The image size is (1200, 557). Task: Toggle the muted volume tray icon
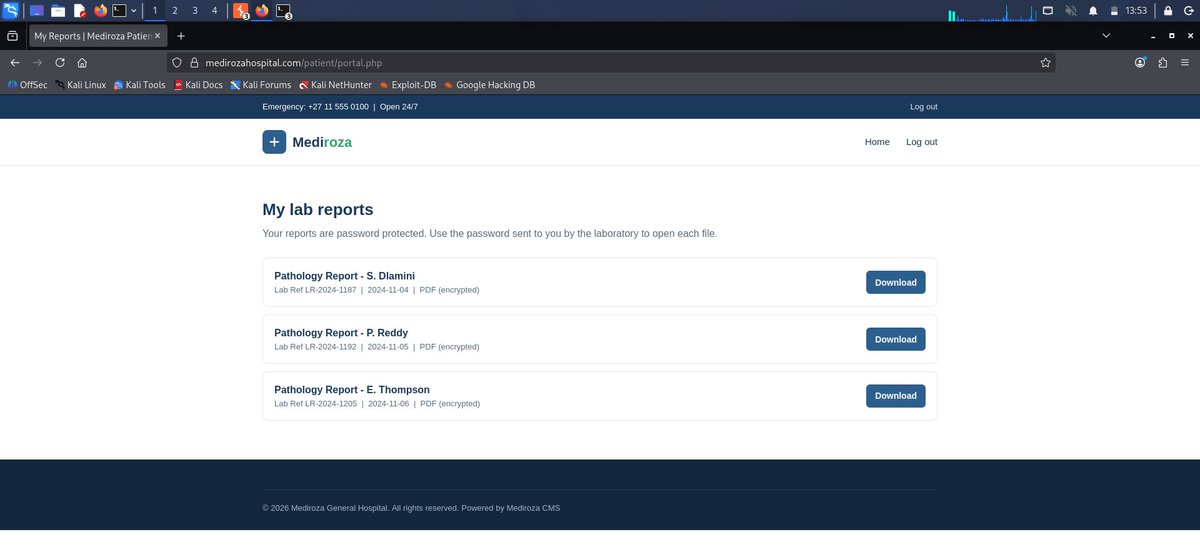click(x=1071, y=10)
